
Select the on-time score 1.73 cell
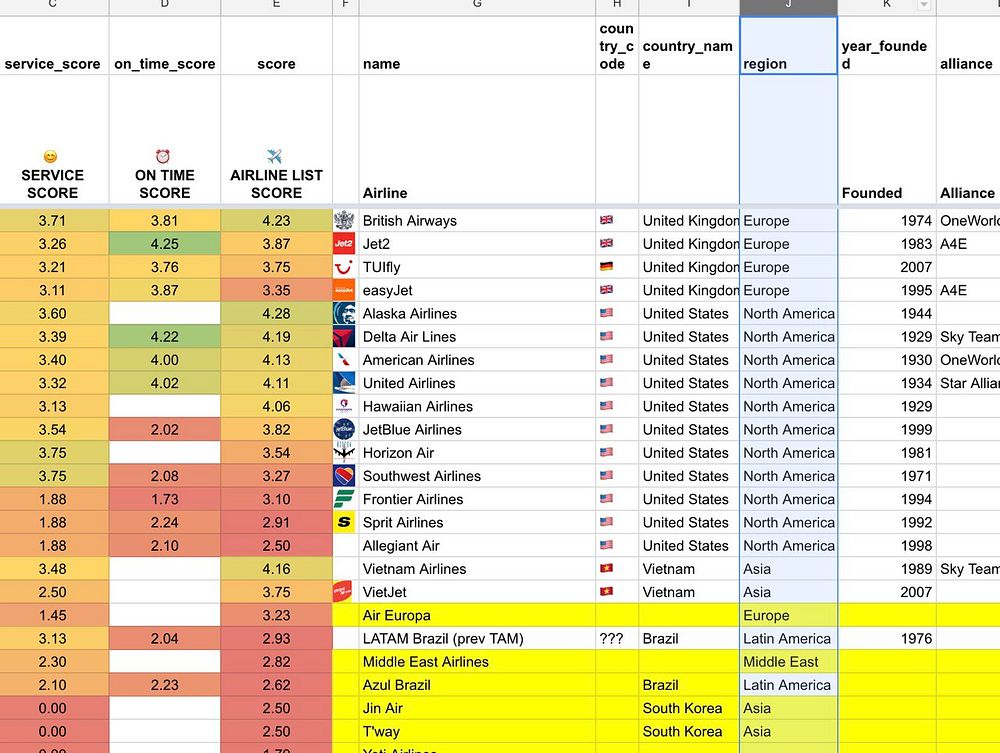(165, 499)
